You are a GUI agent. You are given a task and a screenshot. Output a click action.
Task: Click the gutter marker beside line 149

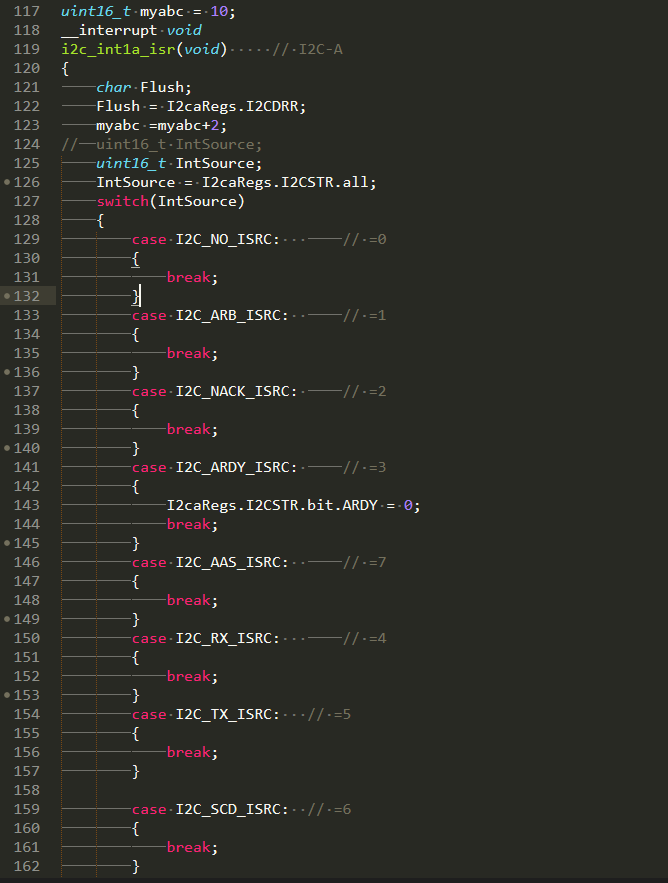tap(8, 619)
